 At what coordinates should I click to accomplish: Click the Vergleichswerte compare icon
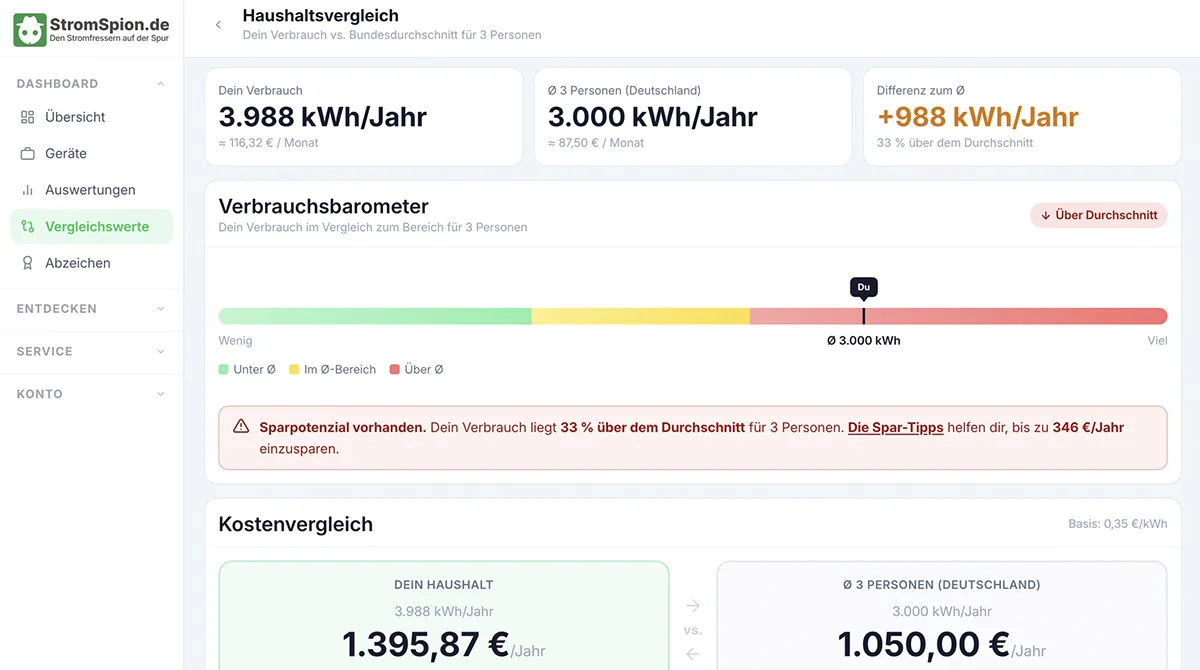pos(28,227)
